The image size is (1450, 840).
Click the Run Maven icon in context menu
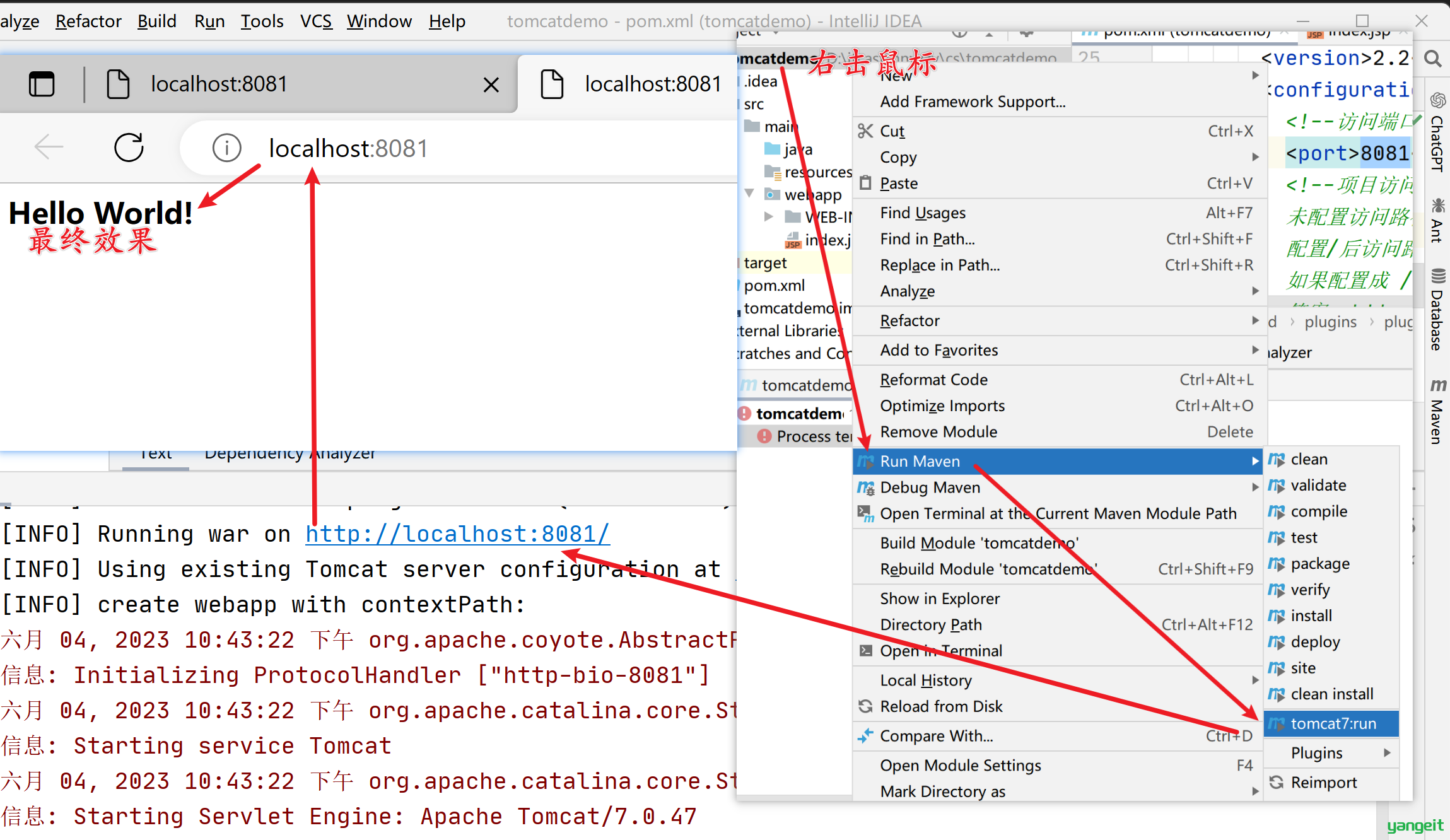pyautogui.click(x=865, y=461)
